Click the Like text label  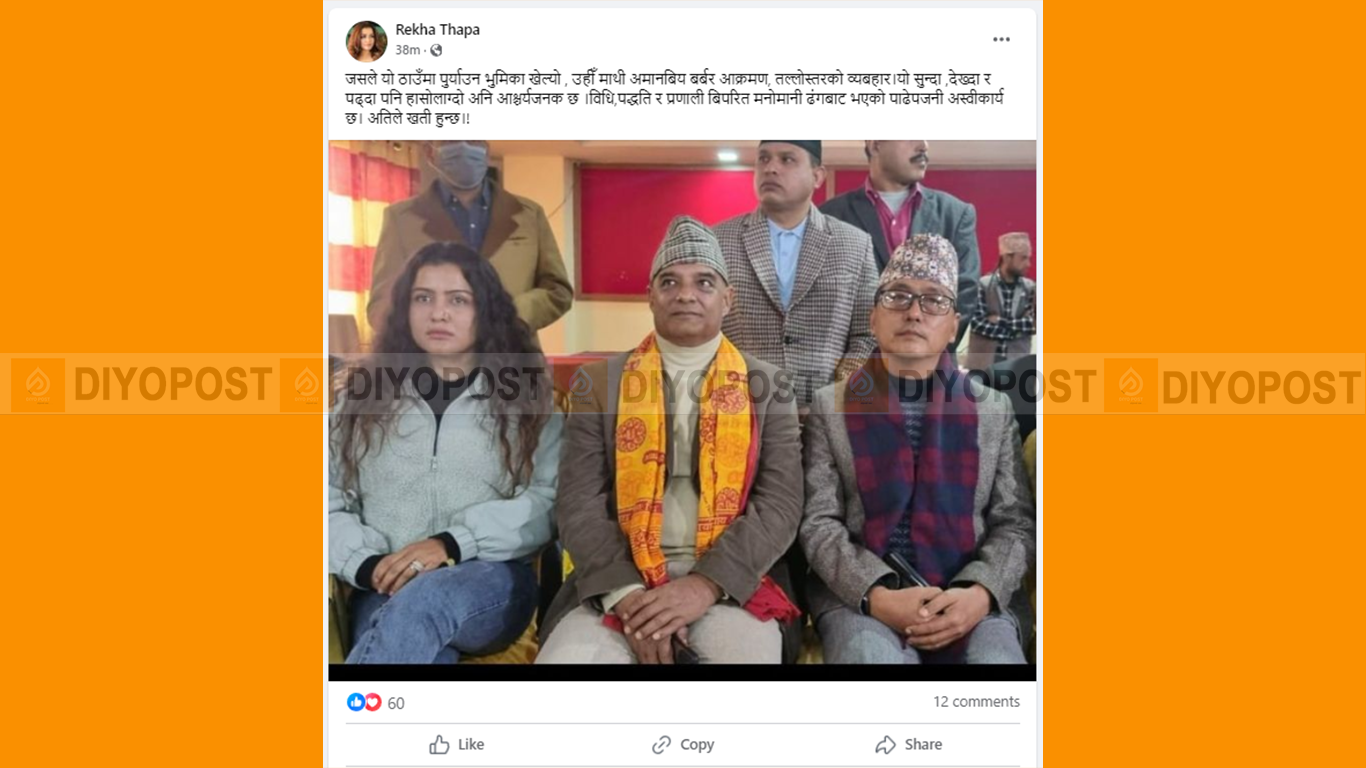click(471, 744)
